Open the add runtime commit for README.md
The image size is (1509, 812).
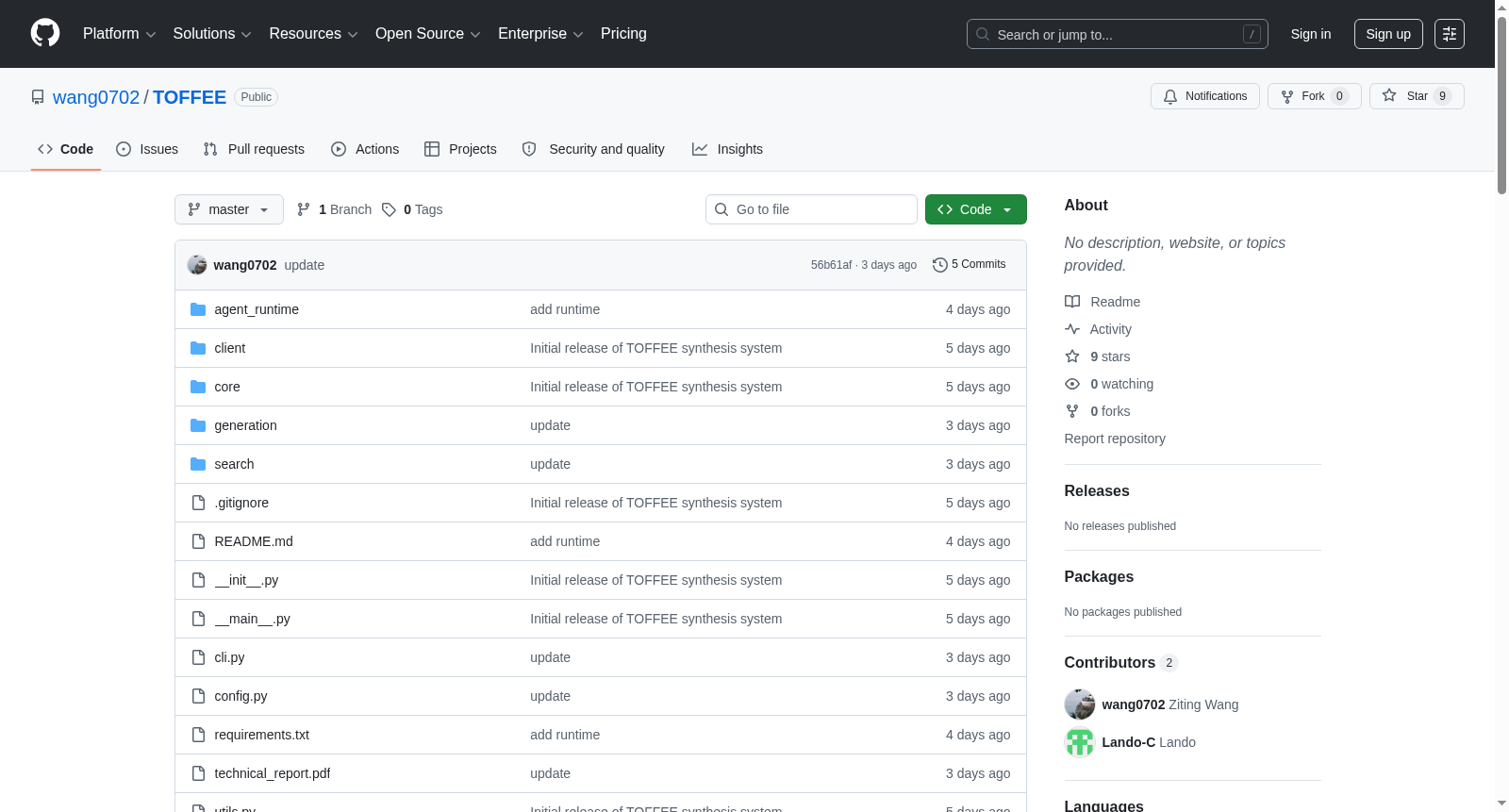tap(565, 541)
